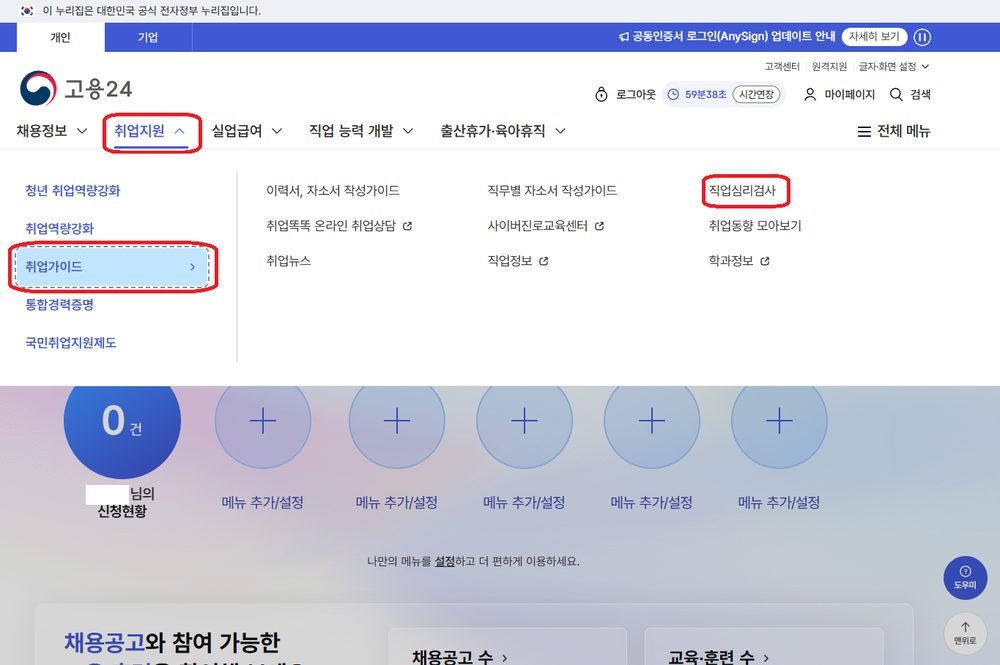The image size is (1000, 665).
Task: Open 마이페이지 via the person icon
Action: (x=809, y=94)
